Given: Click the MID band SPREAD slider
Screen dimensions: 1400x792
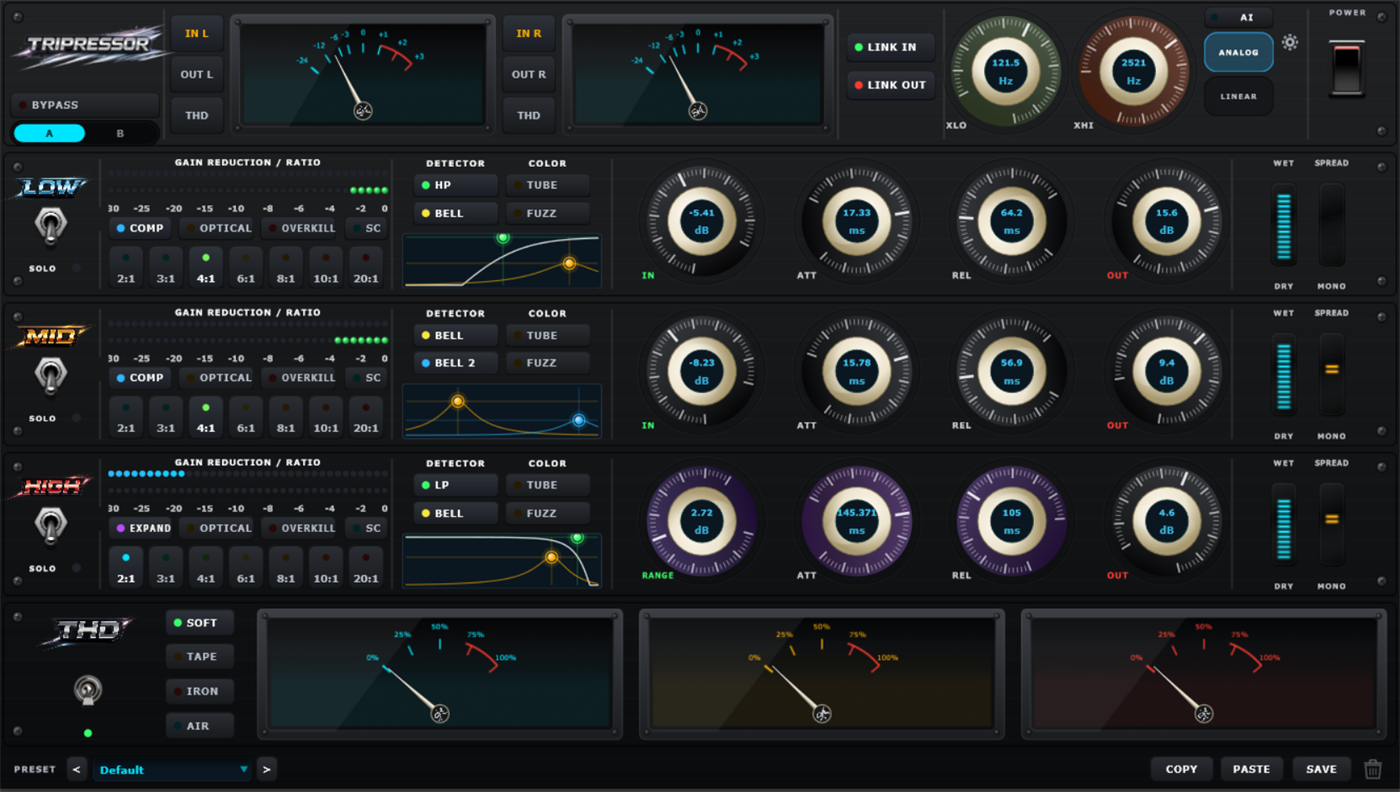Looking at the screenshot, I should [1332, 375].
